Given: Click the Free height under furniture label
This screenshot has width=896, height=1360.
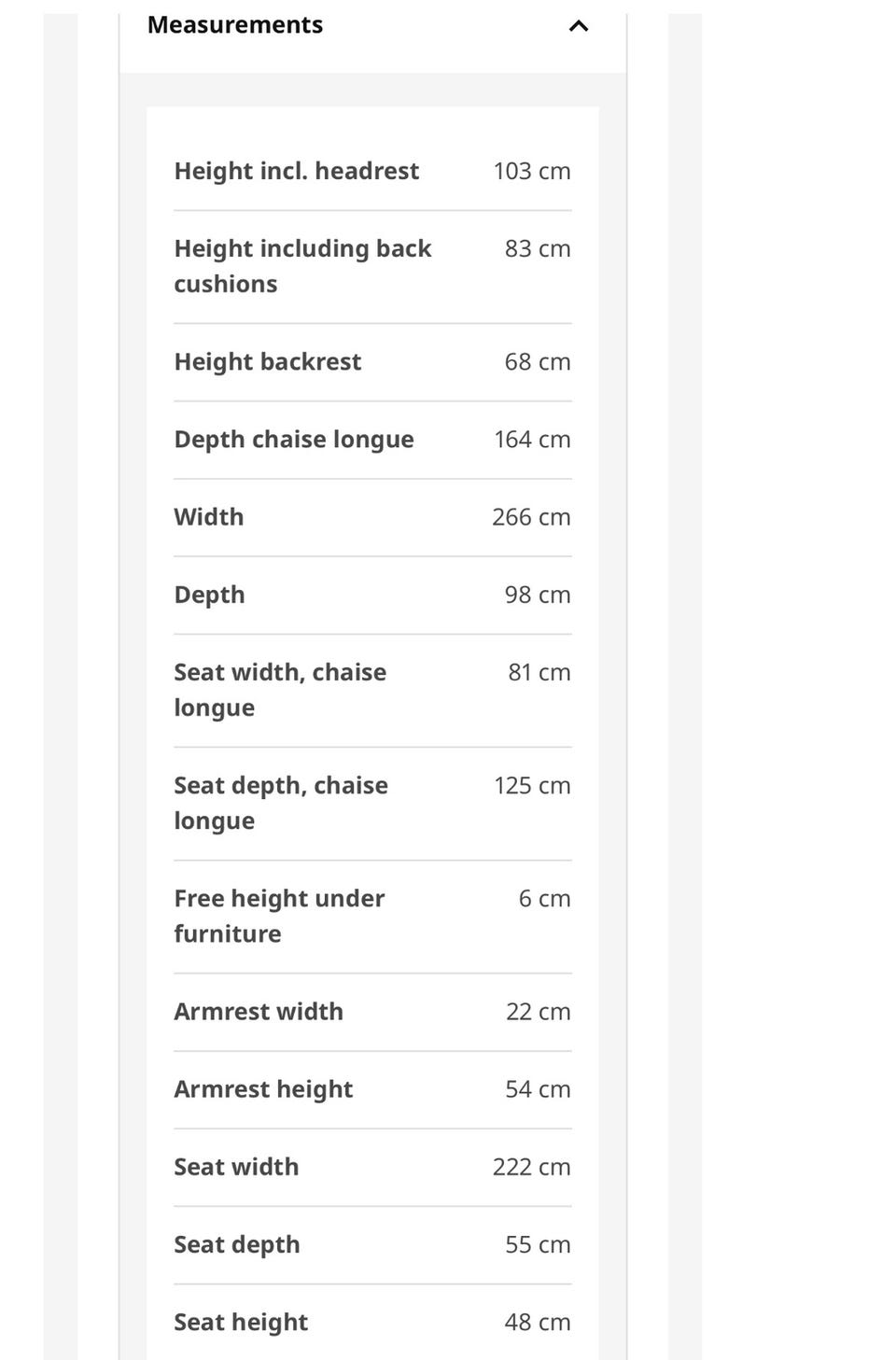Looking at the screenshot, I should [279, 916].
